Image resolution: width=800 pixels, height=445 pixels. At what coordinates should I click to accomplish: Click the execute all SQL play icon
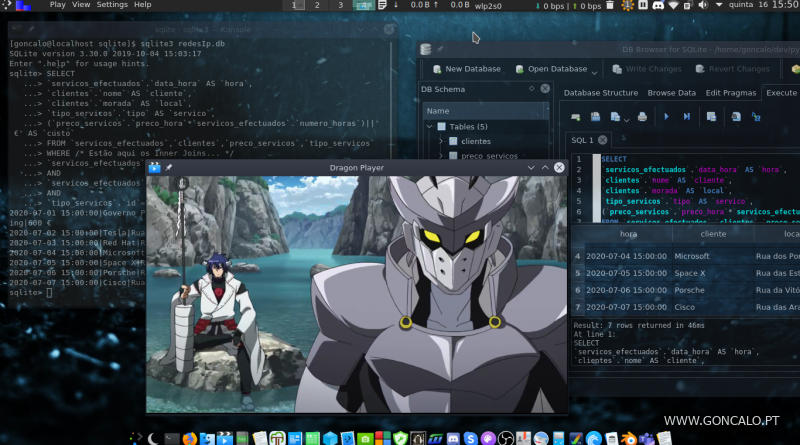(667, 117)
